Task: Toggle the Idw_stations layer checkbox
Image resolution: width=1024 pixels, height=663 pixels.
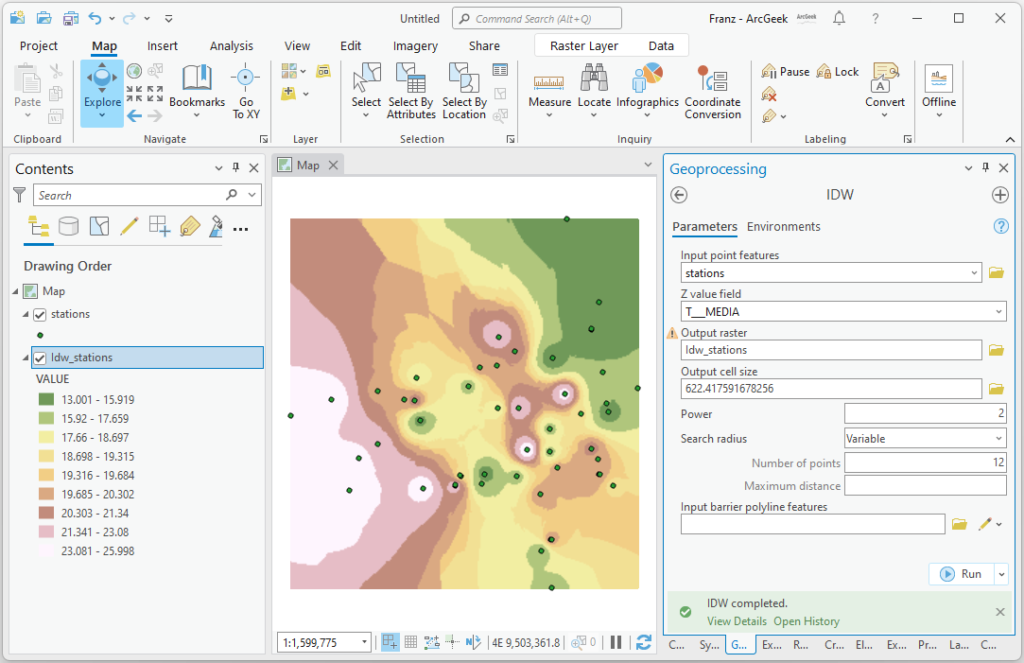Action: click(x=40, y=358)
